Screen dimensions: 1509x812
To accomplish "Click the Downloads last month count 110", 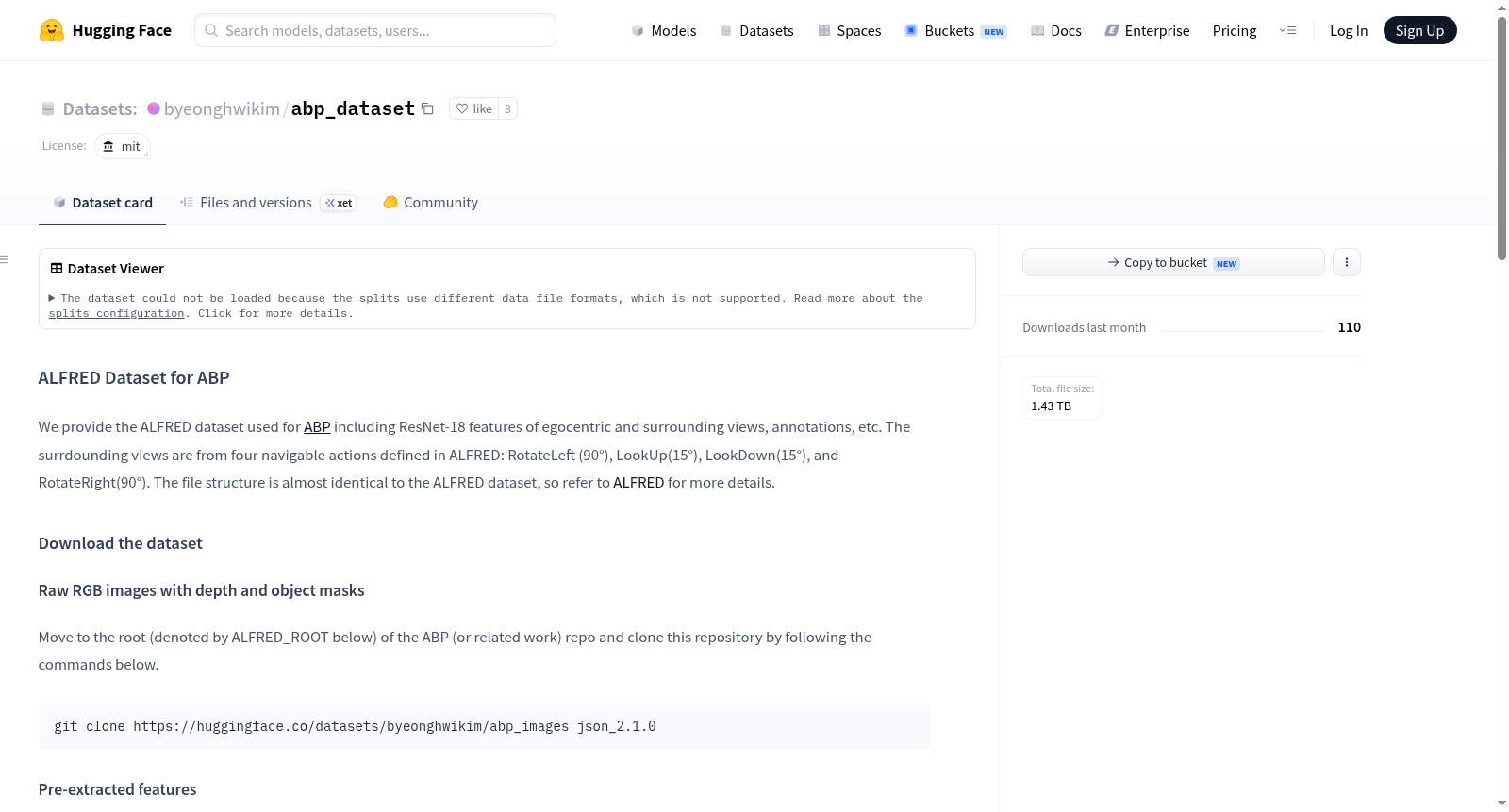I will 1349,327.
